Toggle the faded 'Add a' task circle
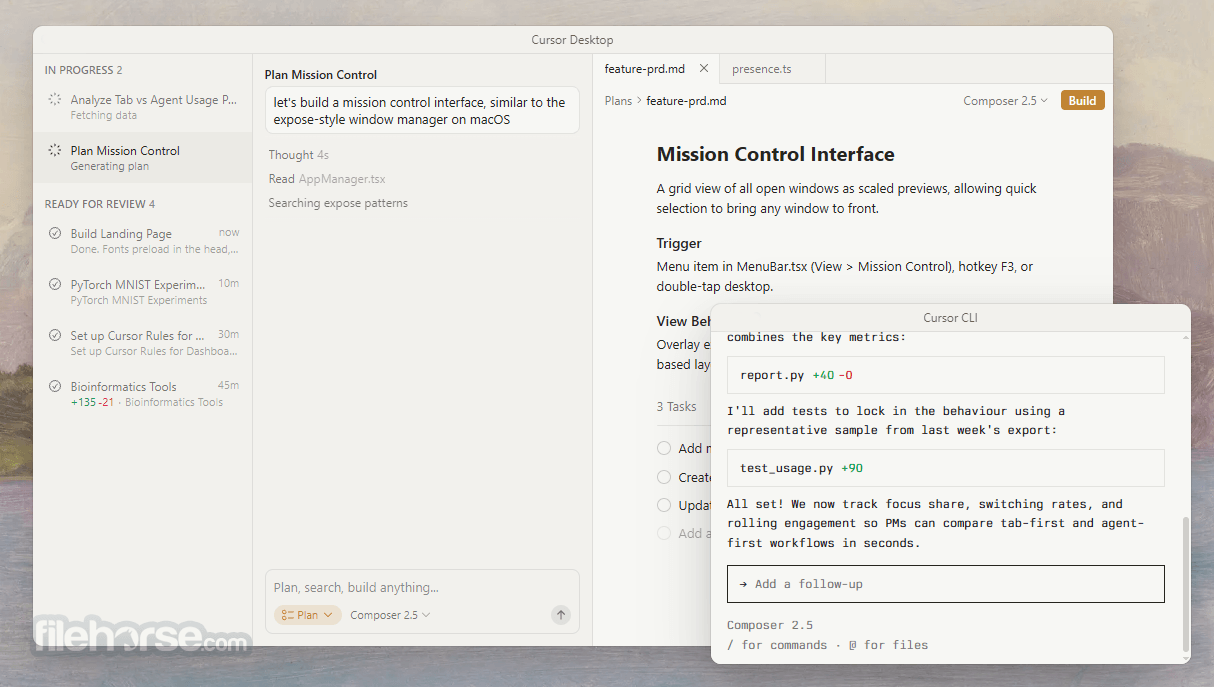 point(664,534)
